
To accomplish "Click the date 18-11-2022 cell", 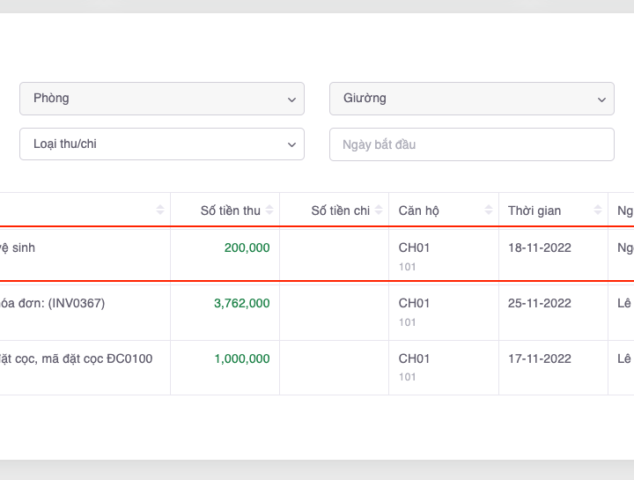I will tap(539, 247).
